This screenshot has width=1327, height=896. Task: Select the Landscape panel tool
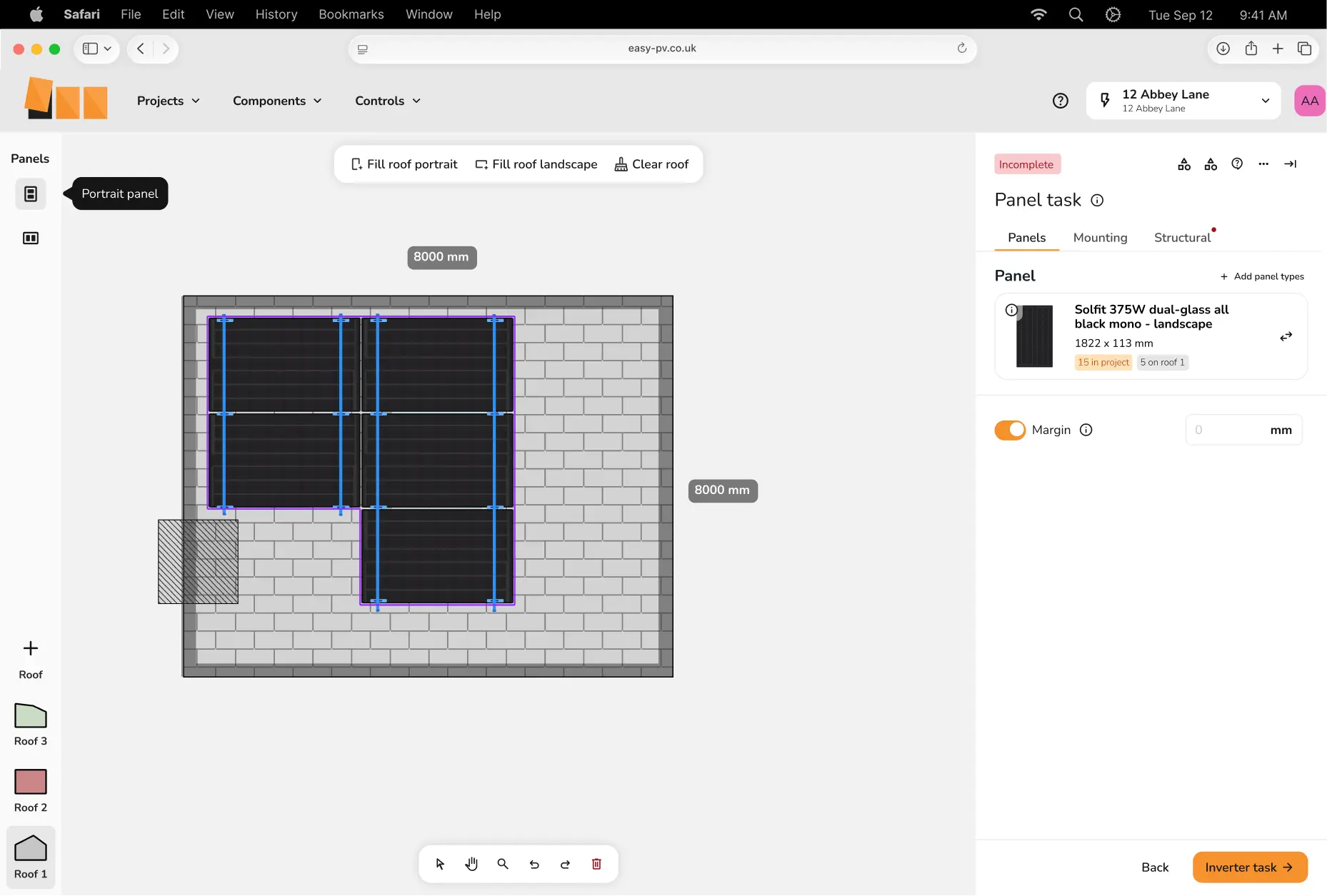(31, 238)
